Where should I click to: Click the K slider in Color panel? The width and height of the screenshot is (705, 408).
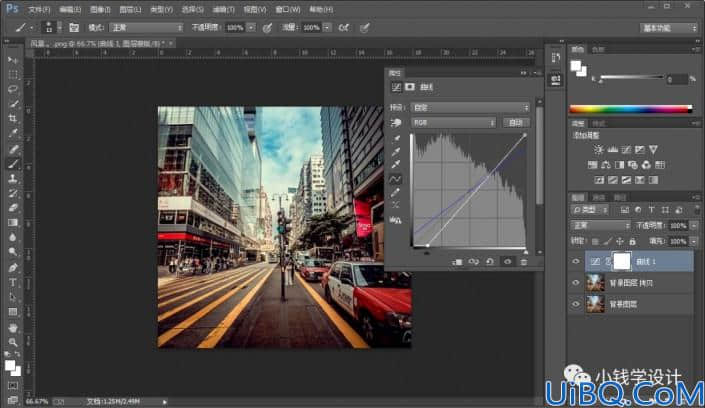(x=631, y=78)
